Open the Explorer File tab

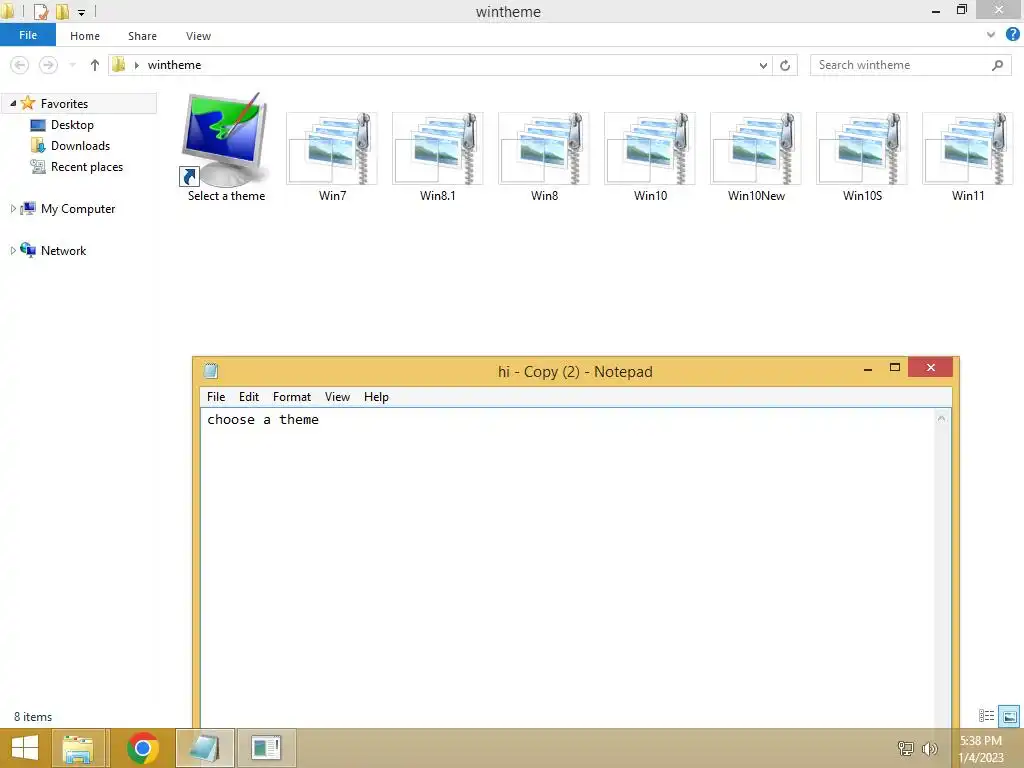[x=28, y=35]
